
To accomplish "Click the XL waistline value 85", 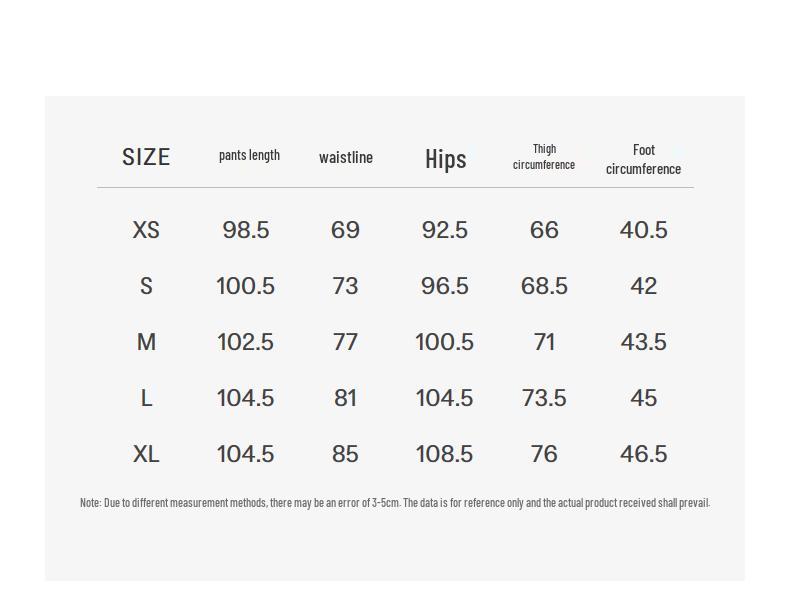I will pos(345,454).
